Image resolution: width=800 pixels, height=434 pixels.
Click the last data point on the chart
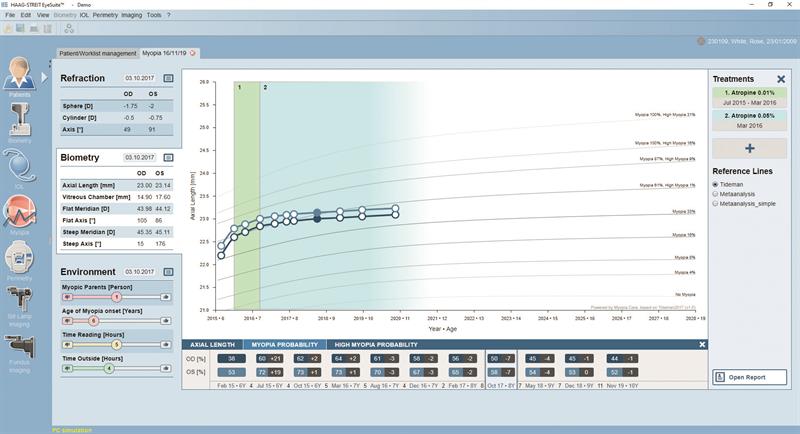point(395,208)
